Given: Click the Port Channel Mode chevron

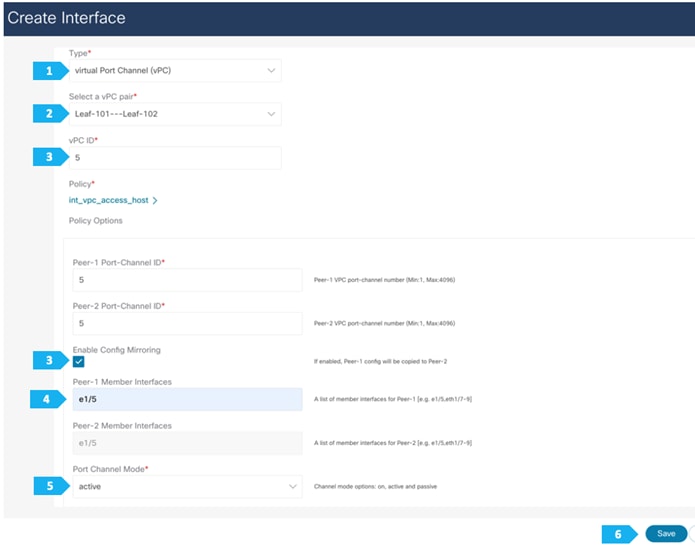Looking at the screenshot, I should 293,486.
